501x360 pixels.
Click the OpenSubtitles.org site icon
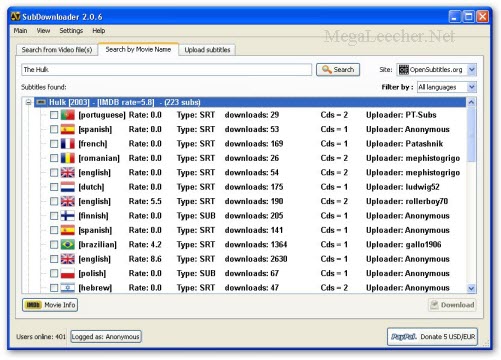[x=404, y=70]
